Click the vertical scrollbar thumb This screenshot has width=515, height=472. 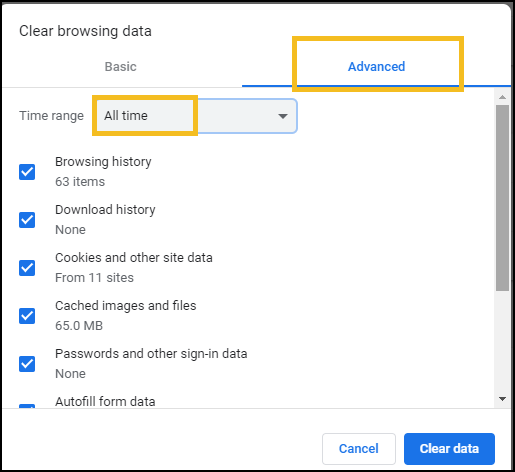(502, 198)
